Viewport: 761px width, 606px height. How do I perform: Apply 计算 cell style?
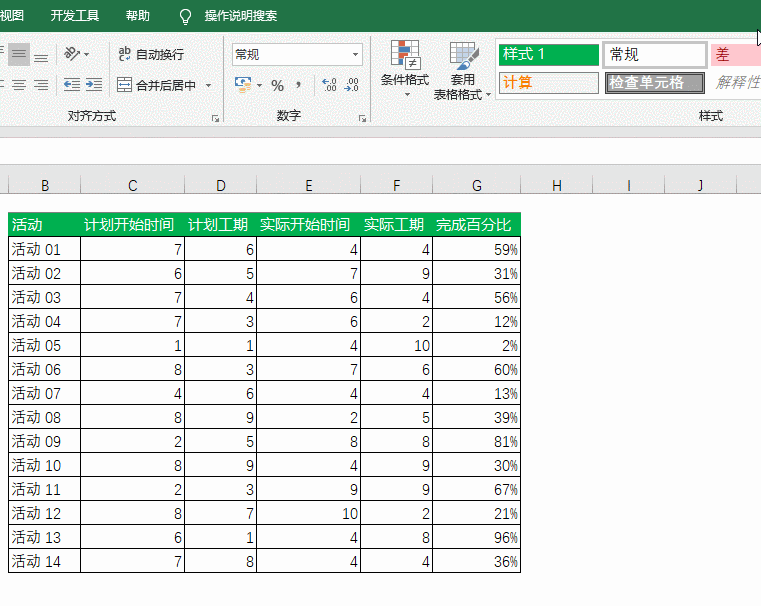[x=548, y=82]
